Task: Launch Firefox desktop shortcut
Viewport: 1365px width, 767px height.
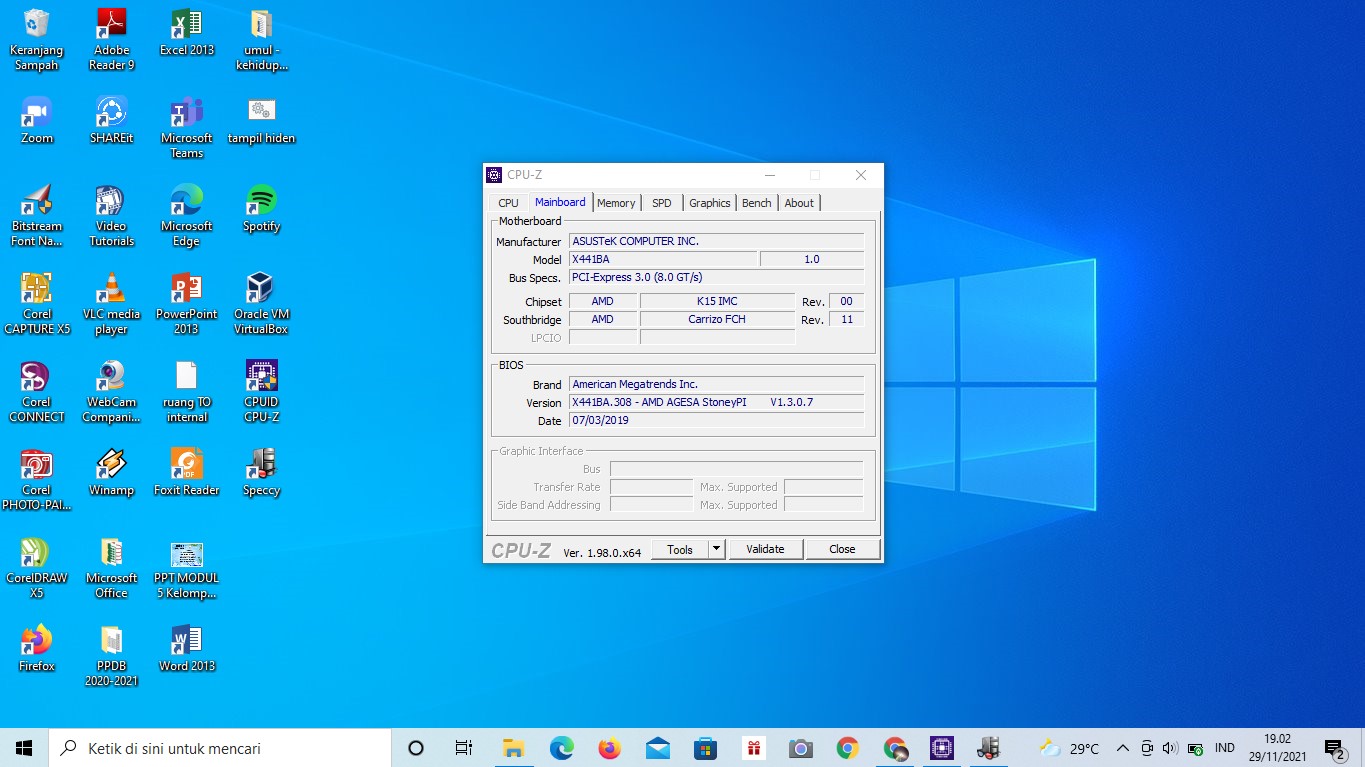Action: tap(37, 648)
